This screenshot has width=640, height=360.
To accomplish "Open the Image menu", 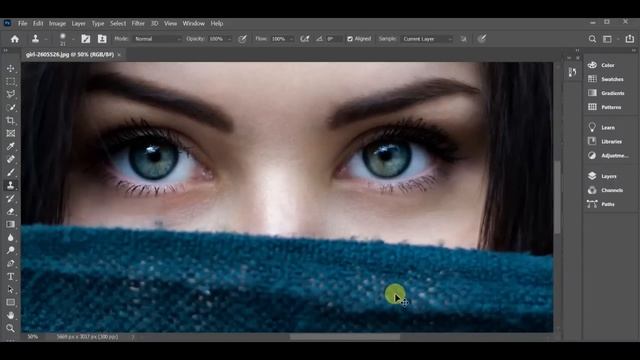I will point(58,23).
